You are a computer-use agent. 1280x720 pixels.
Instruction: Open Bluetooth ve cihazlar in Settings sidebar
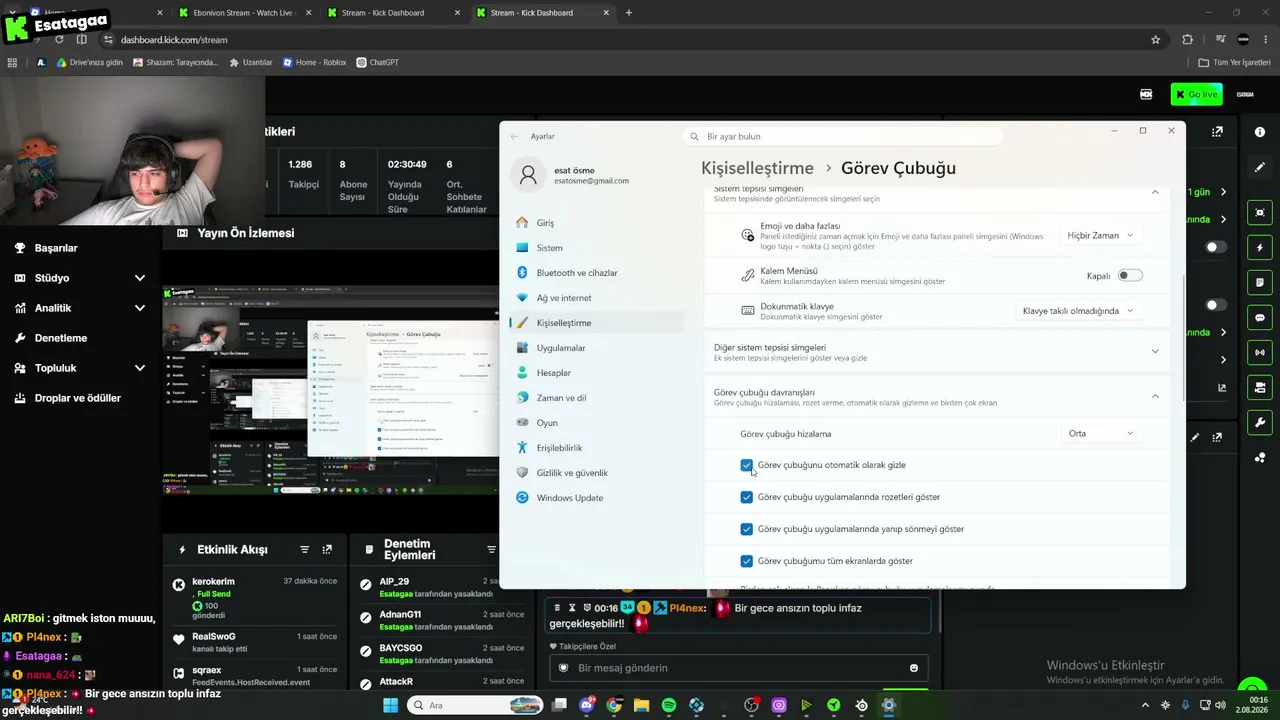pyautogui.click(x=596, y=273)
